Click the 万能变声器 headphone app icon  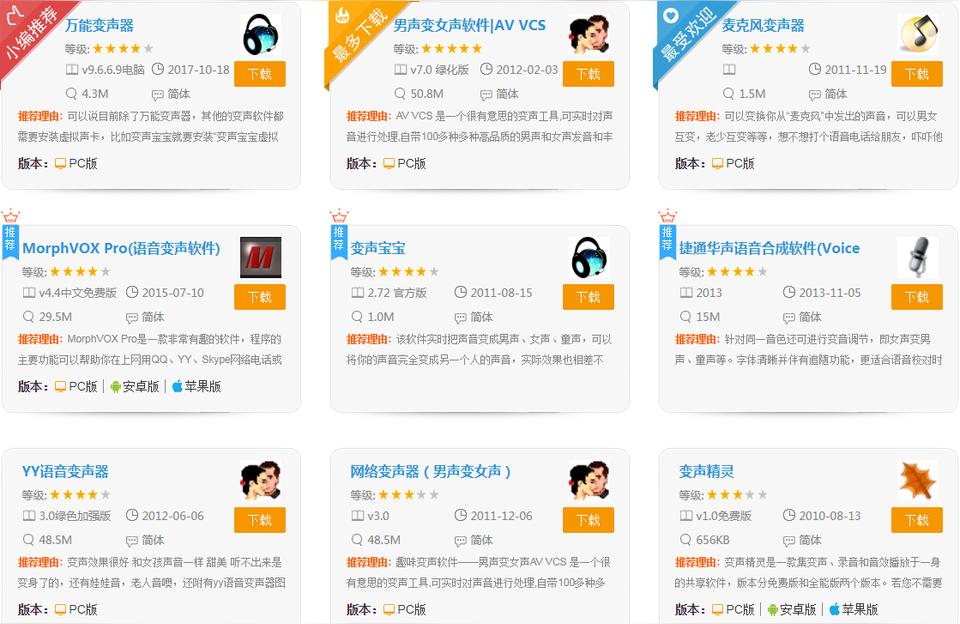point(261,35)
